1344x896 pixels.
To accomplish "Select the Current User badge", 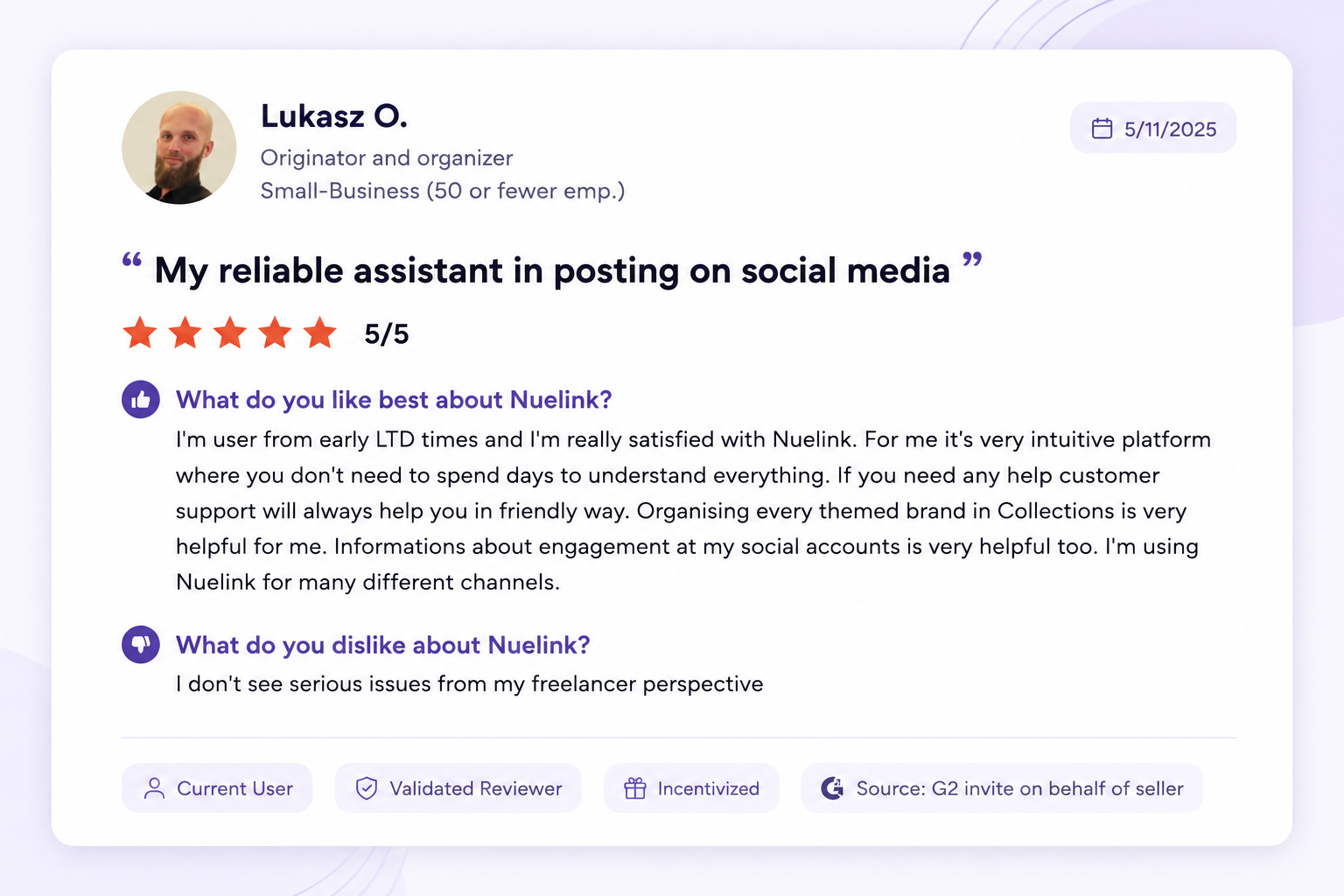I will pos(217,788).
